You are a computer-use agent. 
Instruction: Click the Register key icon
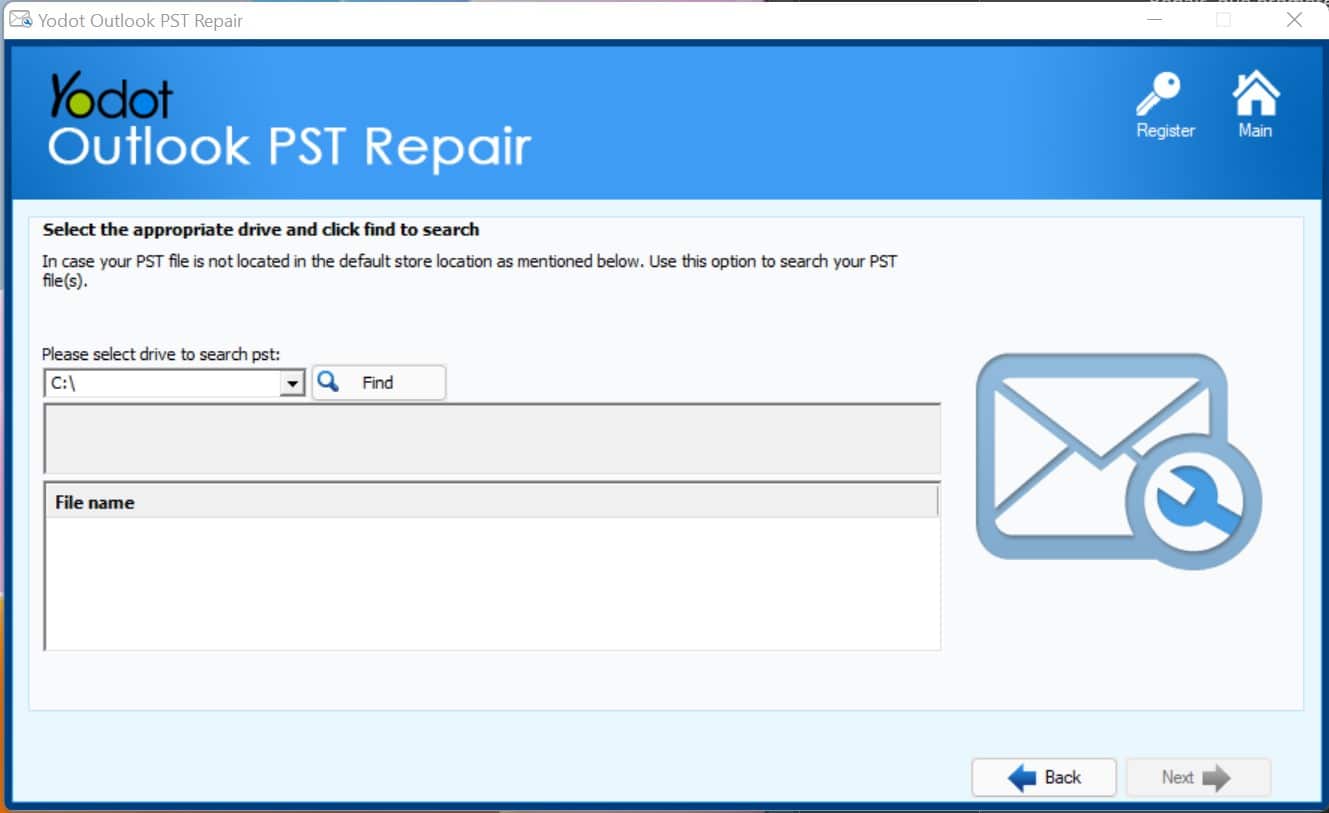(x=1160, y=94)
